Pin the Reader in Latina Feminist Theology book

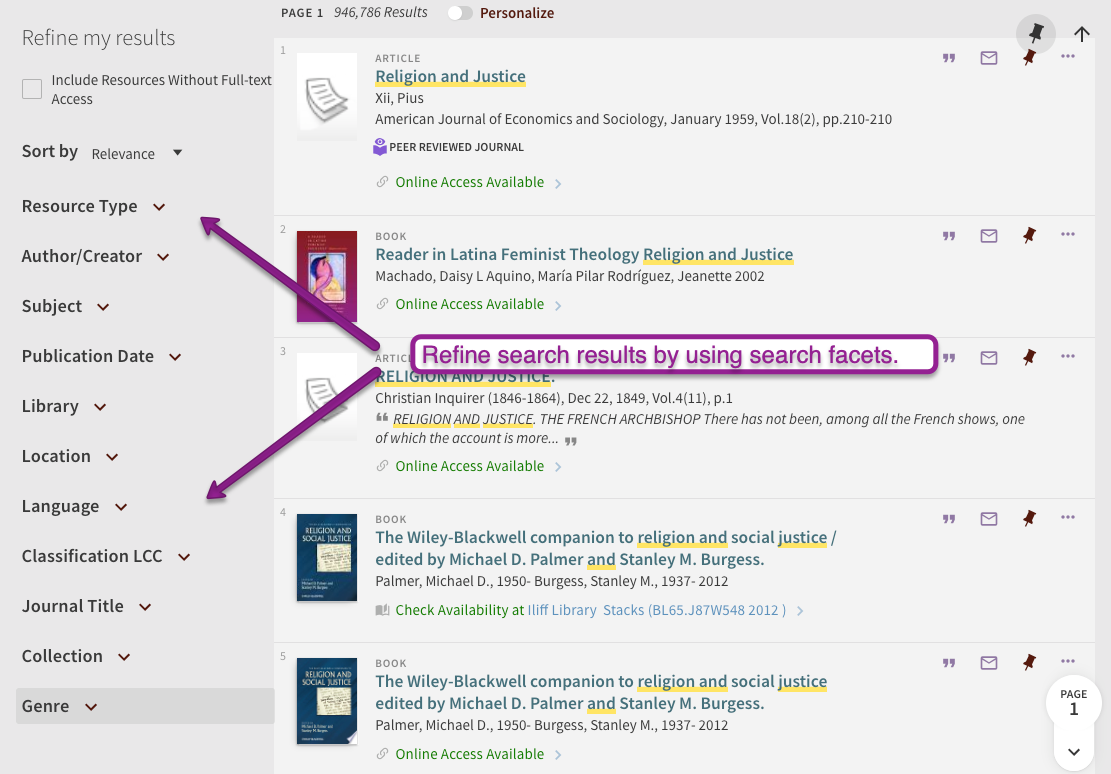point(1029,236)
